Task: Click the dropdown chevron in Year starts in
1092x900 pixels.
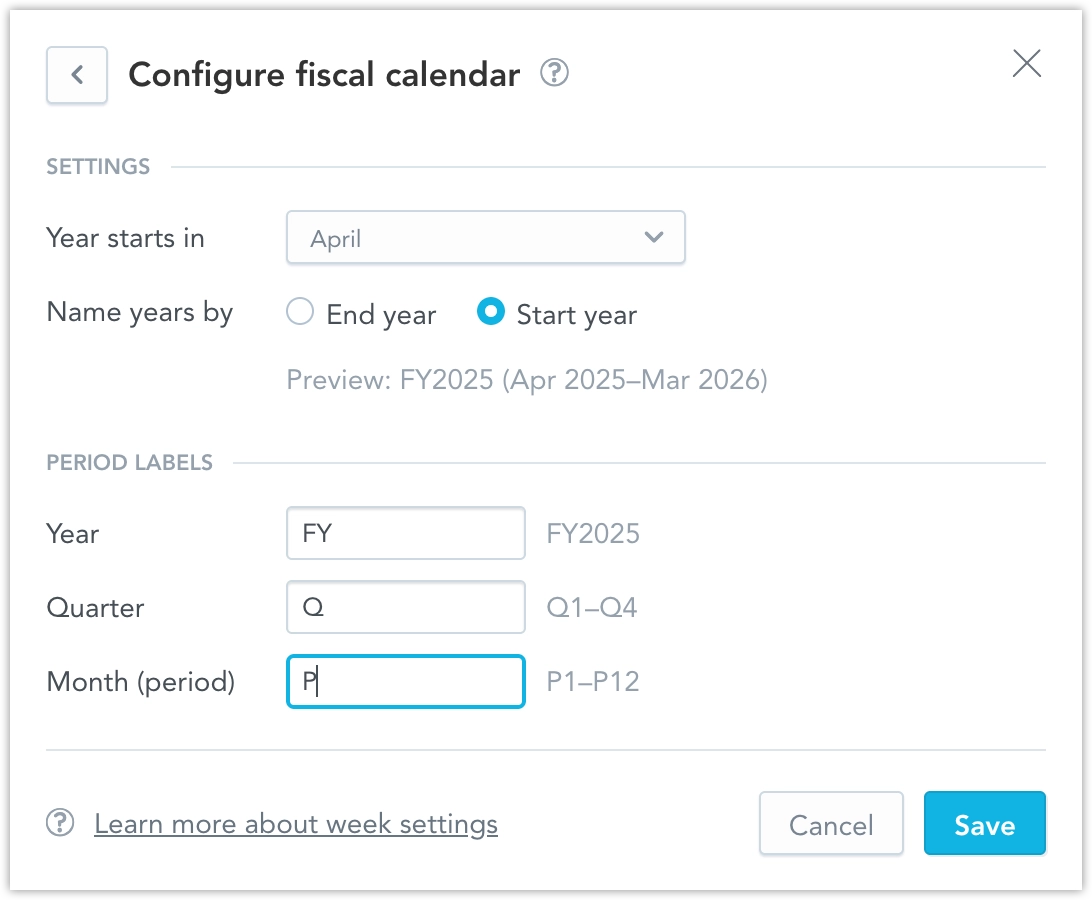Action: click(655, 237)
